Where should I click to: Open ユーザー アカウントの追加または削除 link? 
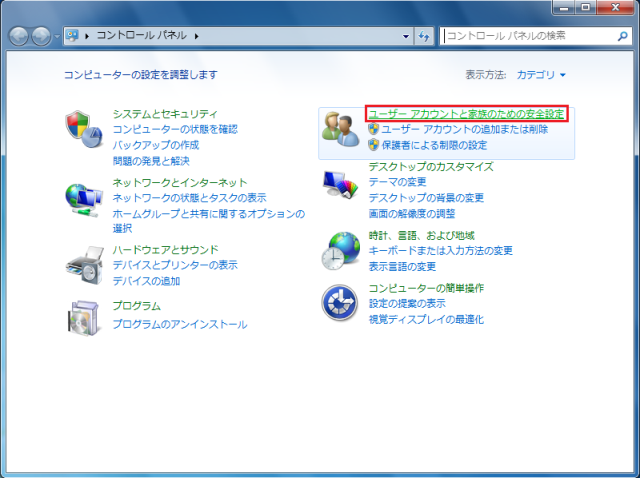pos(465,129)
